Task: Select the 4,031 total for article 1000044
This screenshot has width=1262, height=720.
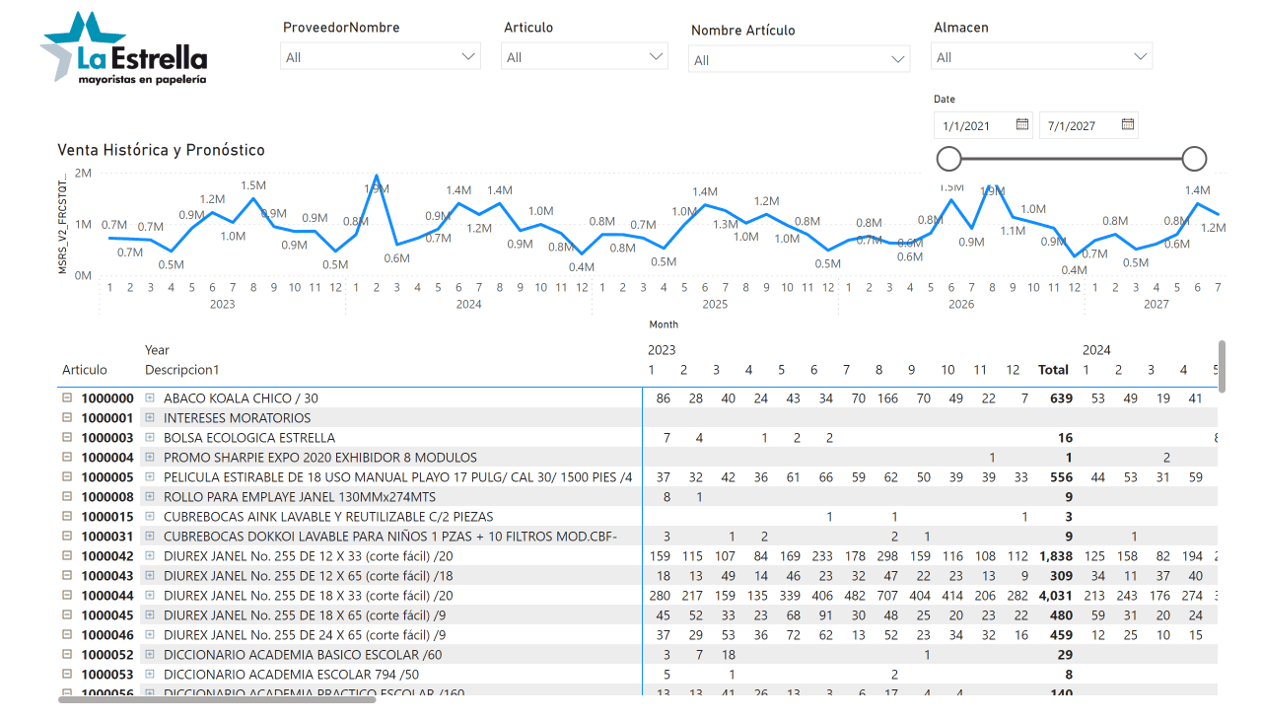Action: click(x=1055, y=595)
